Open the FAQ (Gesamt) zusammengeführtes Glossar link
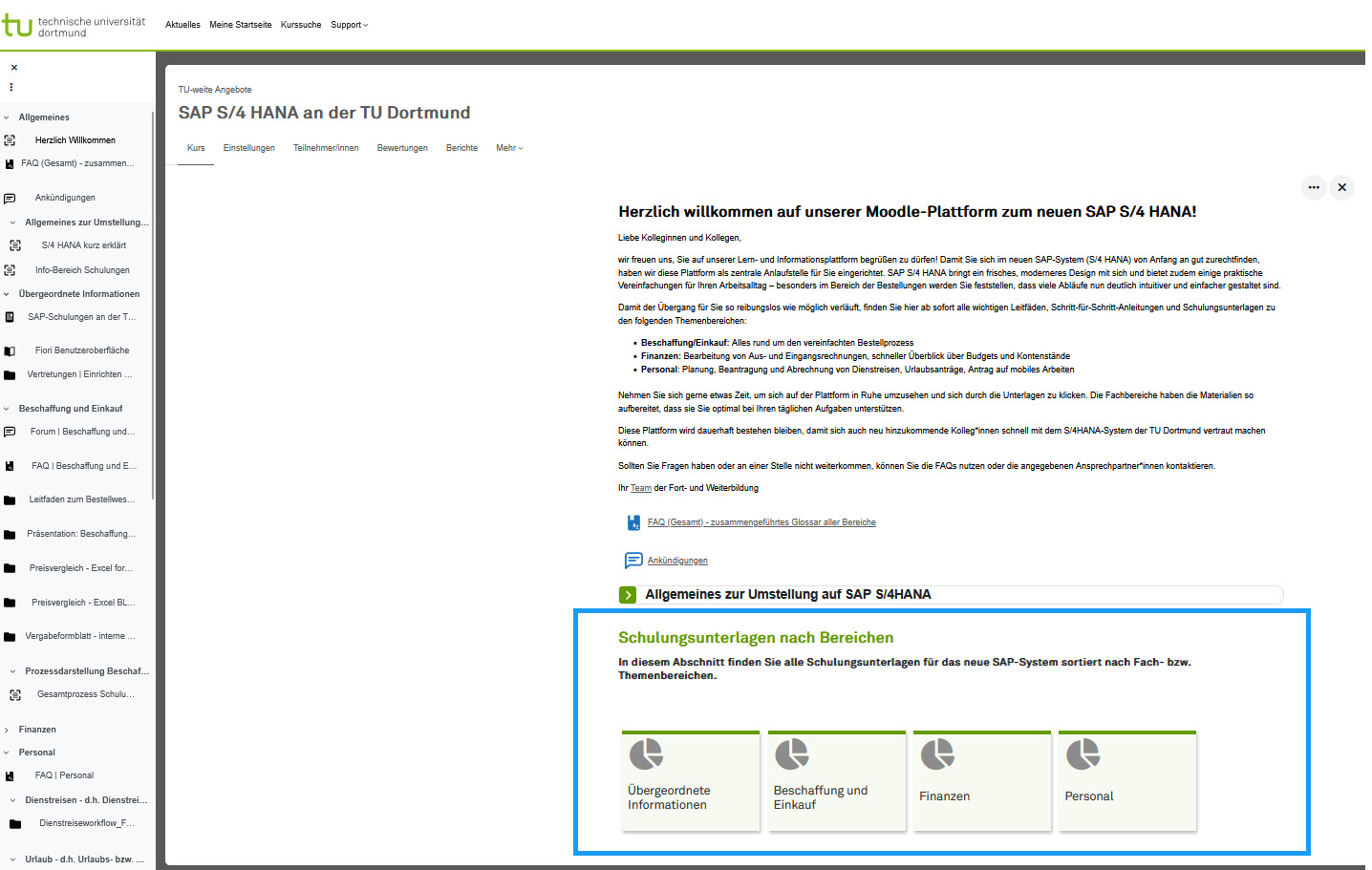The image size is (1372, 870). pos(761,522)
